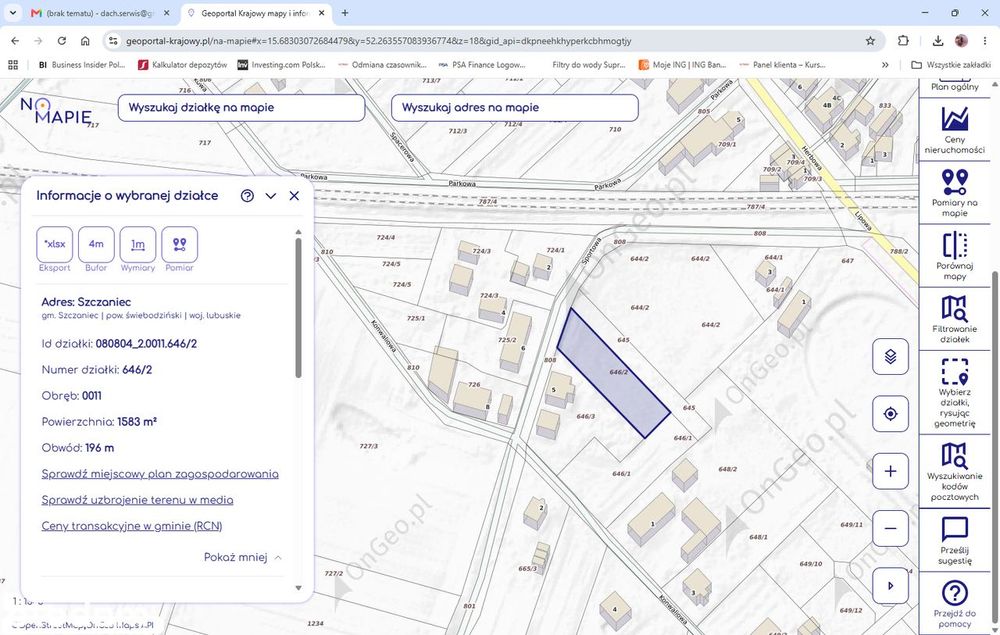Open Porównaj mapy compare tool
This screenshot has height=635, width=1000.
point(954,256)
